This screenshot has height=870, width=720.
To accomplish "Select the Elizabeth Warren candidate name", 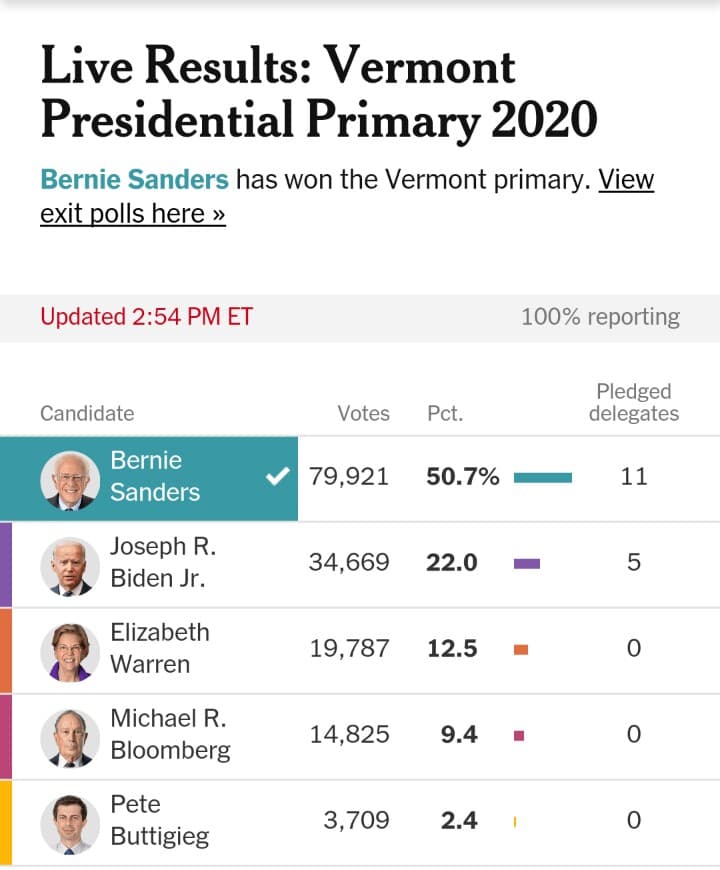I will pyautogui.click(x=160, y=648).
